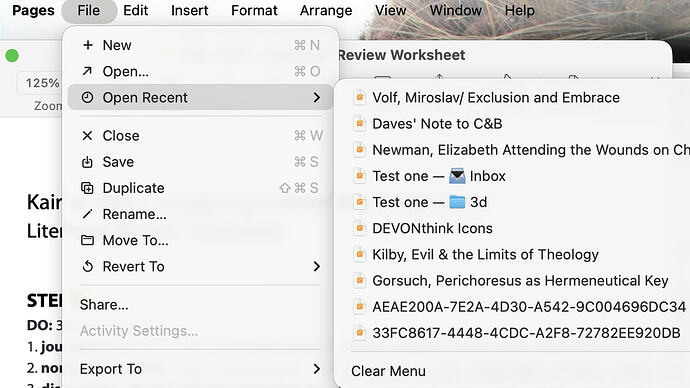
Task: Click document icon beside Newman, Elizabeth entry
Action: (x=360, y=150)
